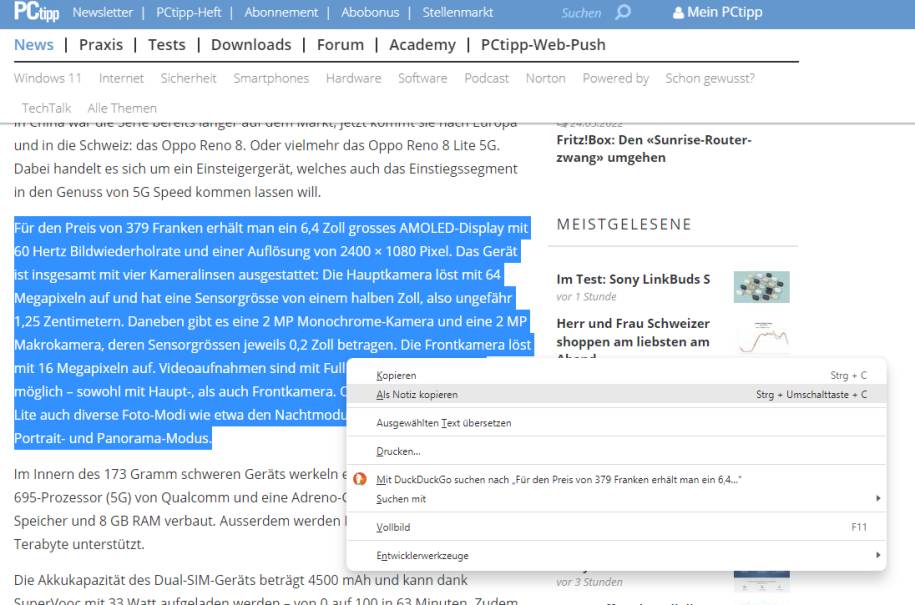Click the user icon beside Mein PCtipp
The height and width of the screenshot is (605, 915).
(x=678, y=12)
